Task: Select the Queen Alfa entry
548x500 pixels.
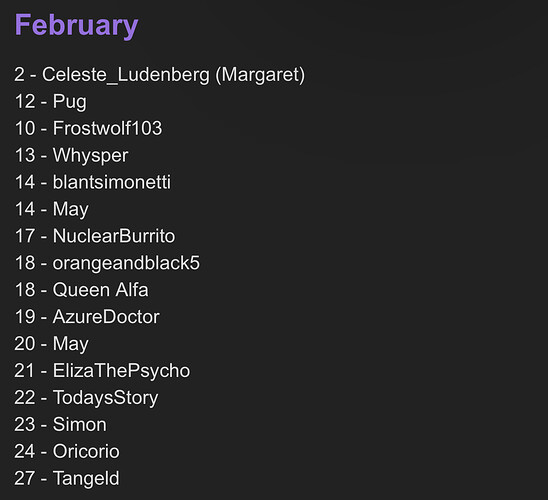Action: 81,290
